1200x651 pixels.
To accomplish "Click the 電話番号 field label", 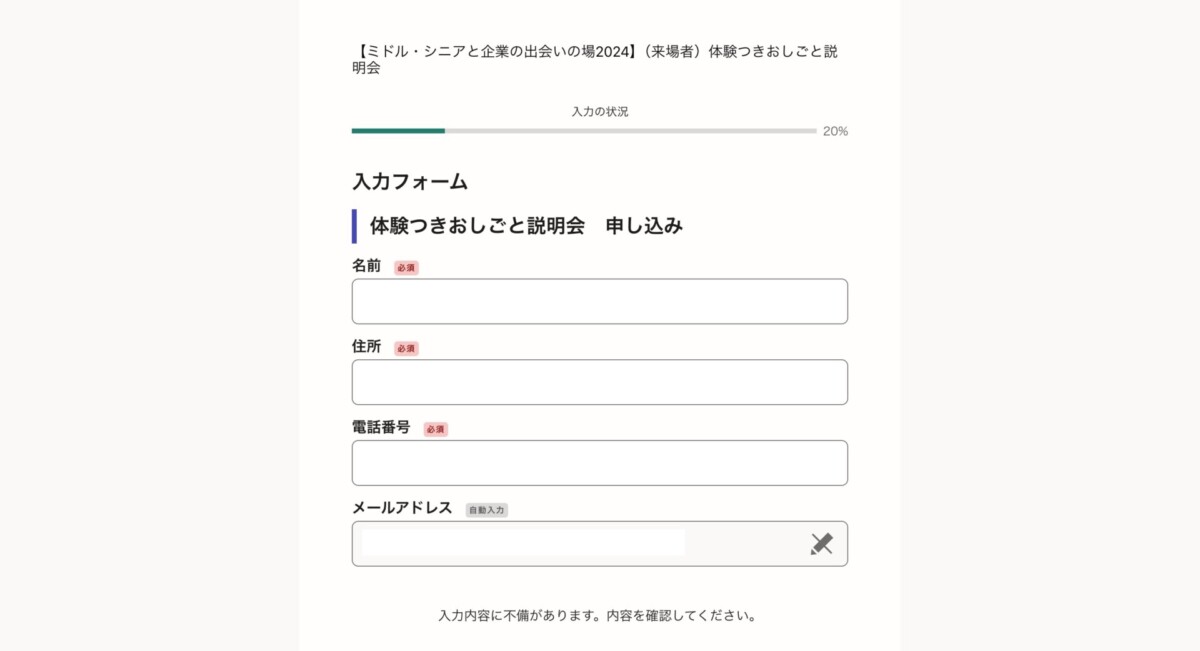I will [381, 427].
